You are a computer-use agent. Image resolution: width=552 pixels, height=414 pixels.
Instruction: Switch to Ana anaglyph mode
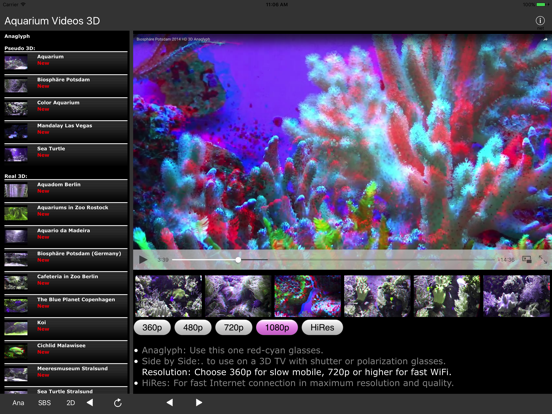click(x=18, y=403)
